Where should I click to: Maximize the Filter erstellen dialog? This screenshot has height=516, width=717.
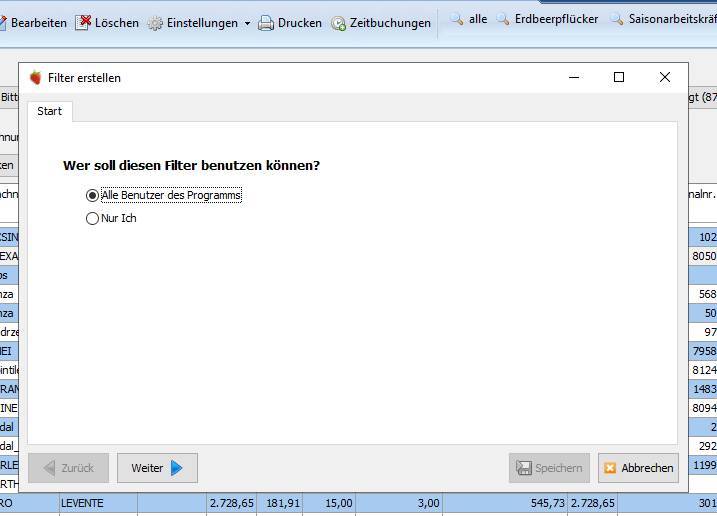[619, 77]
